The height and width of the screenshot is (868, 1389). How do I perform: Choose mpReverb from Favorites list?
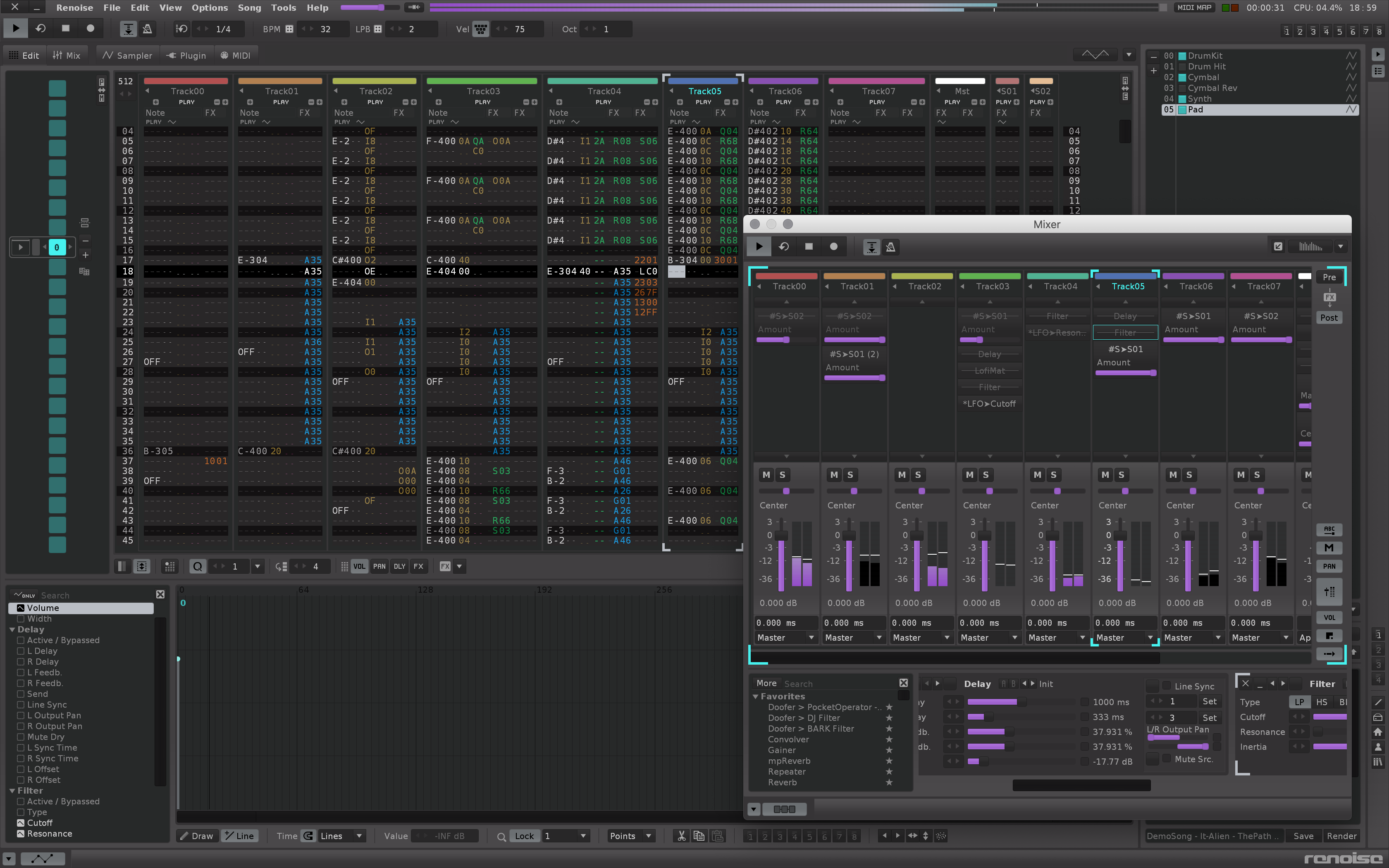point(789,761)
